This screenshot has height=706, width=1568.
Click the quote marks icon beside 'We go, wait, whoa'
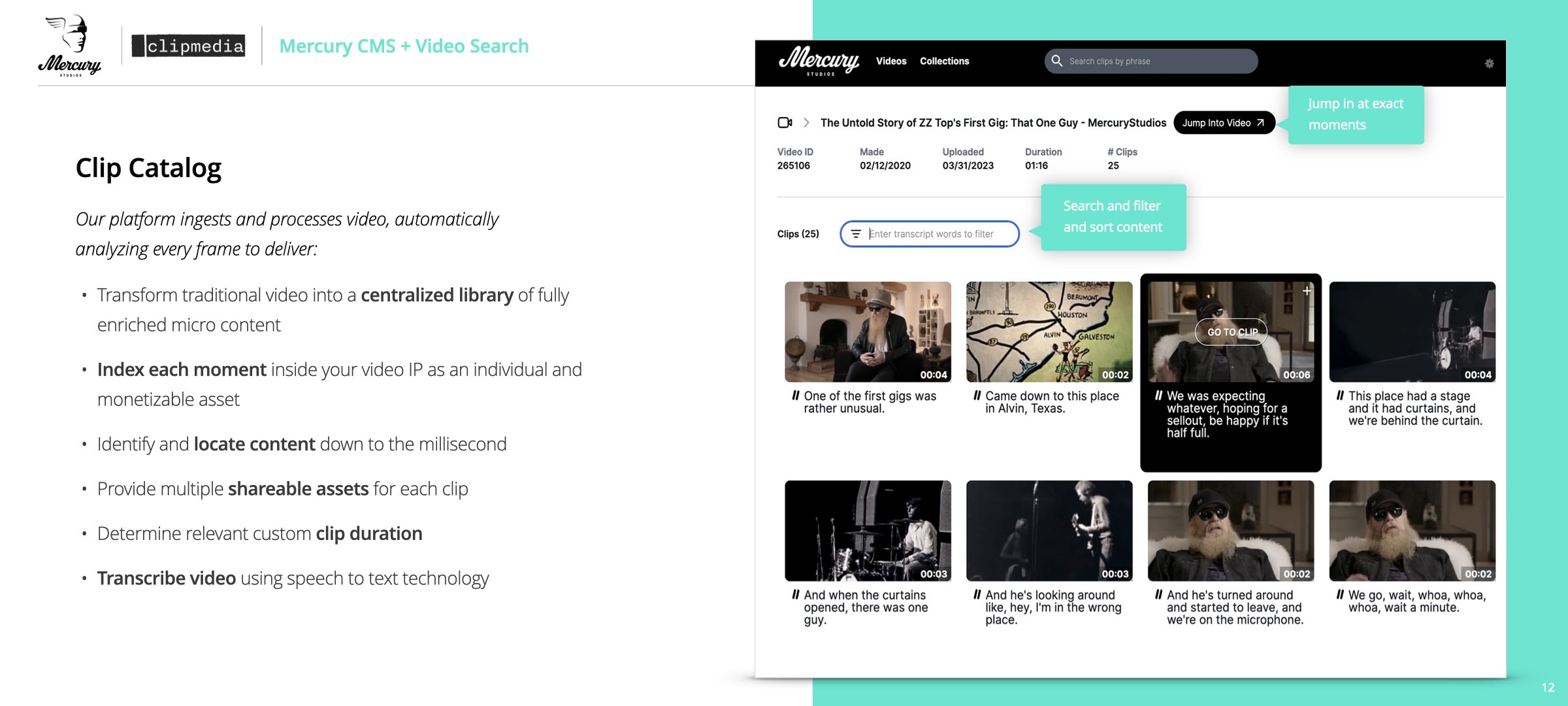[1339, 595]
